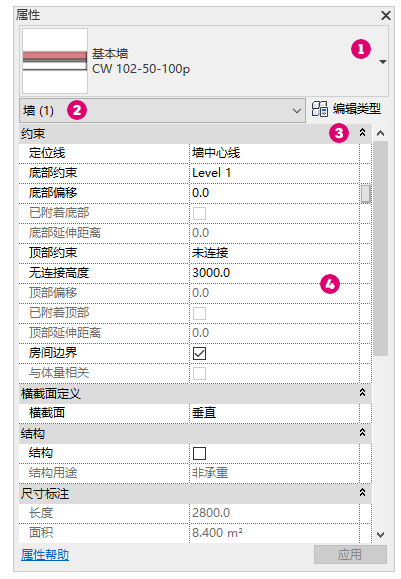Toggle the 房间边界 checkbox

(x=199, y=353)
